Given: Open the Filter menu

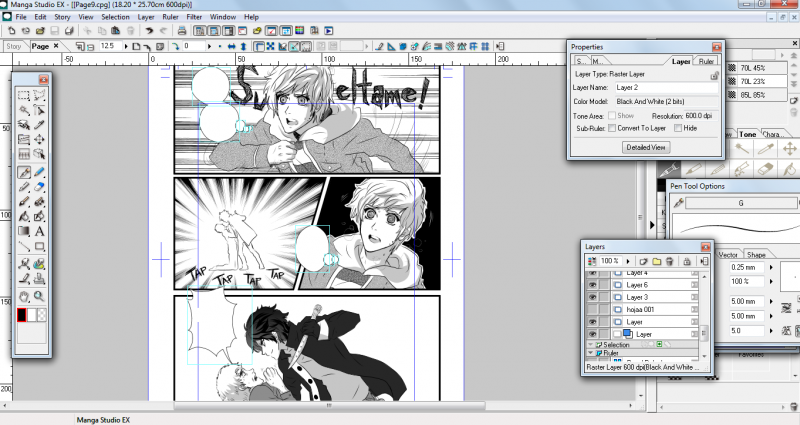Looking at the screenshot, I should point(194,17).
